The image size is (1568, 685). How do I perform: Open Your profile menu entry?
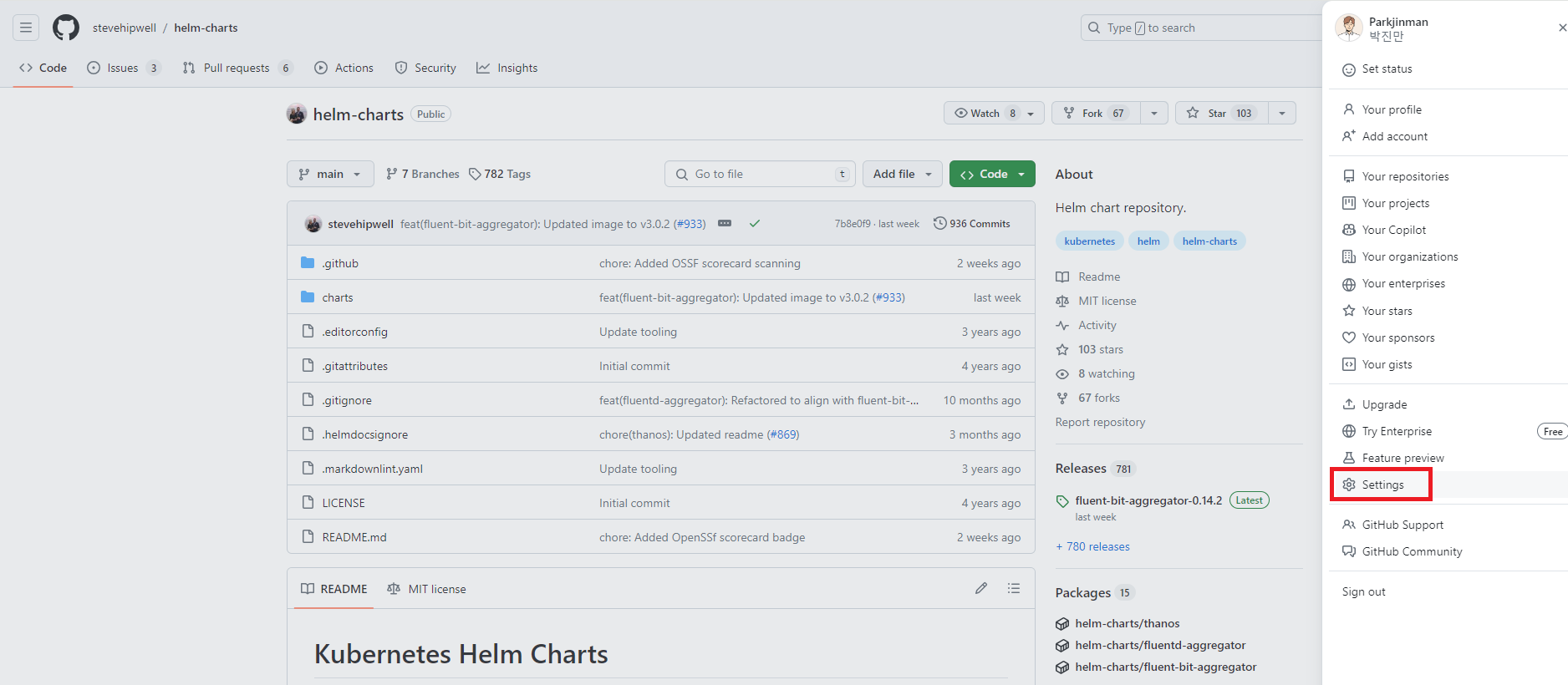click(x=1382, y=109)
